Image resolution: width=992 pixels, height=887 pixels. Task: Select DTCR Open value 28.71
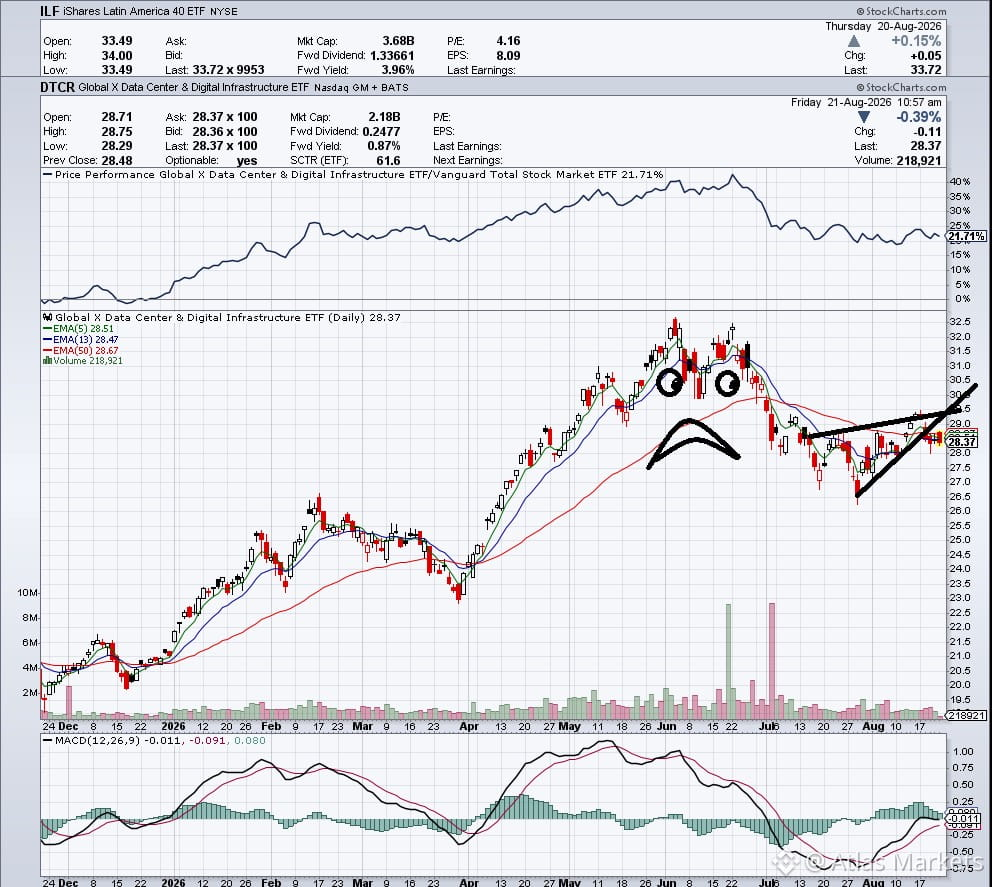tap(117, 117)
